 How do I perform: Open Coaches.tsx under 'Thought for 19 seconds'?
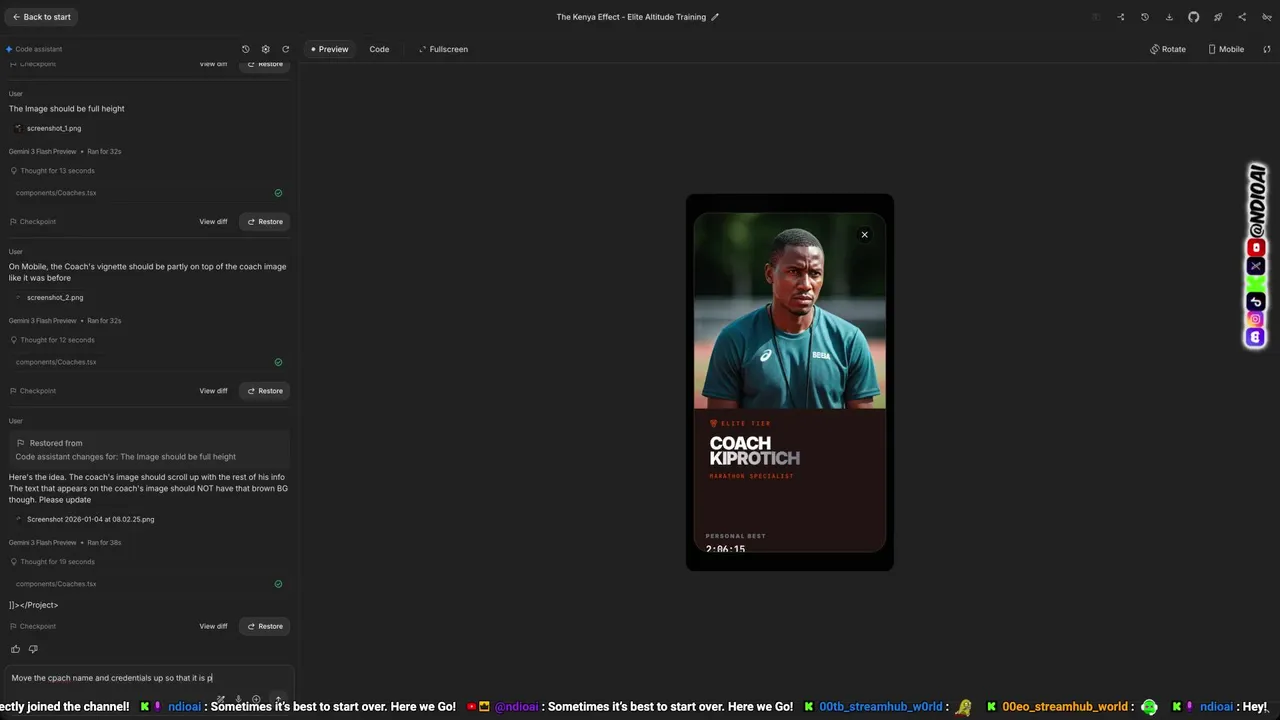click(56, 584)
